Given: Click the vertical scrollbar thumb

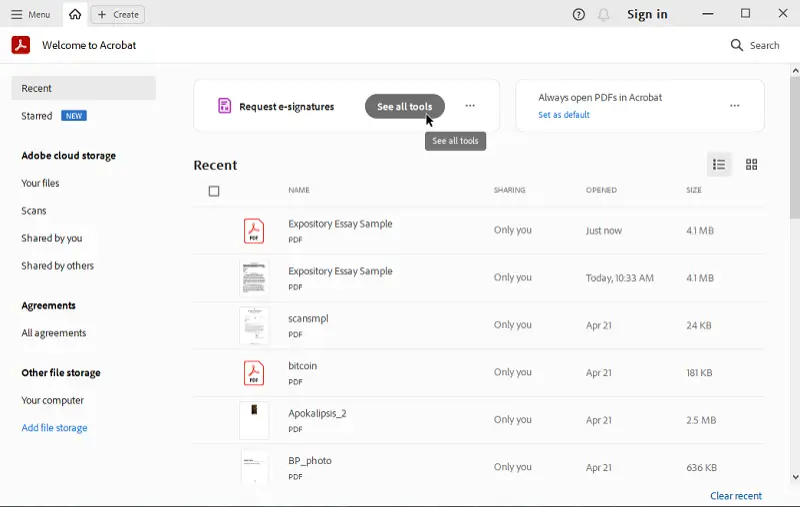Looking at the screenshot, I should point(795,148).
